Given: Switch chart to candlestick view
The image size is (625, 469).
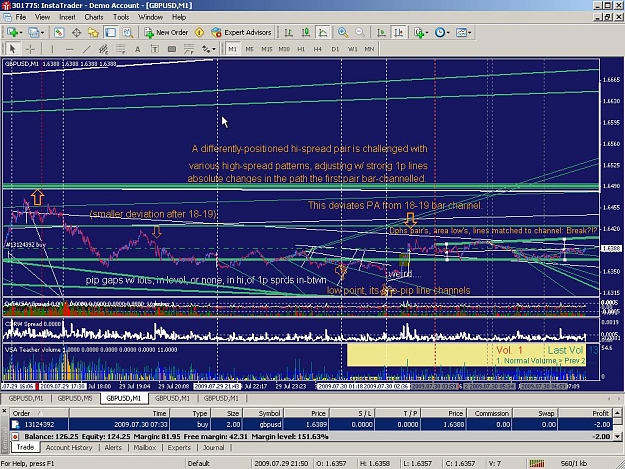Looking at the screenshot, I should (306, 32).
